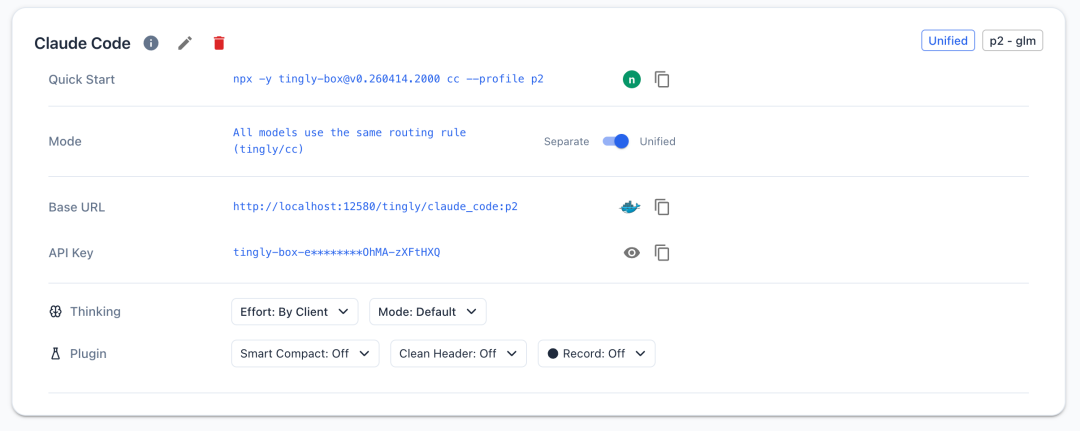Click the Mode row label

point(65,141)
